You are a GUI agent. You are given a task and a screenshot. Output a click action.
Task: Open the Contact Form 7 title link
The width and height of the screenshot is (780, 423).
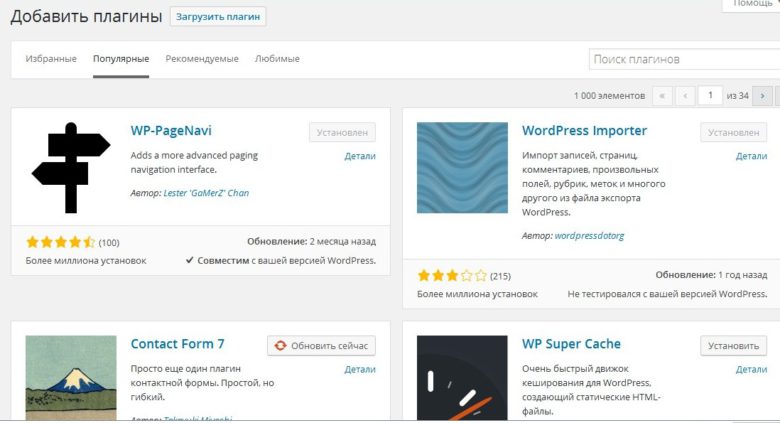pos(178,344)
